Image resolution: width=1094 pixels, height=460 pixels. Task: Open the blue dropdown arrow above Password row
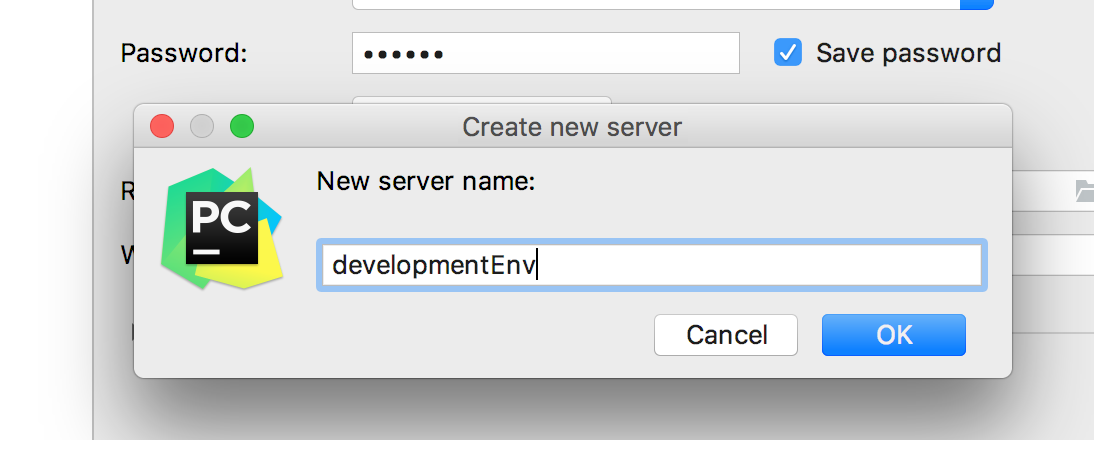tap(976, 4)
